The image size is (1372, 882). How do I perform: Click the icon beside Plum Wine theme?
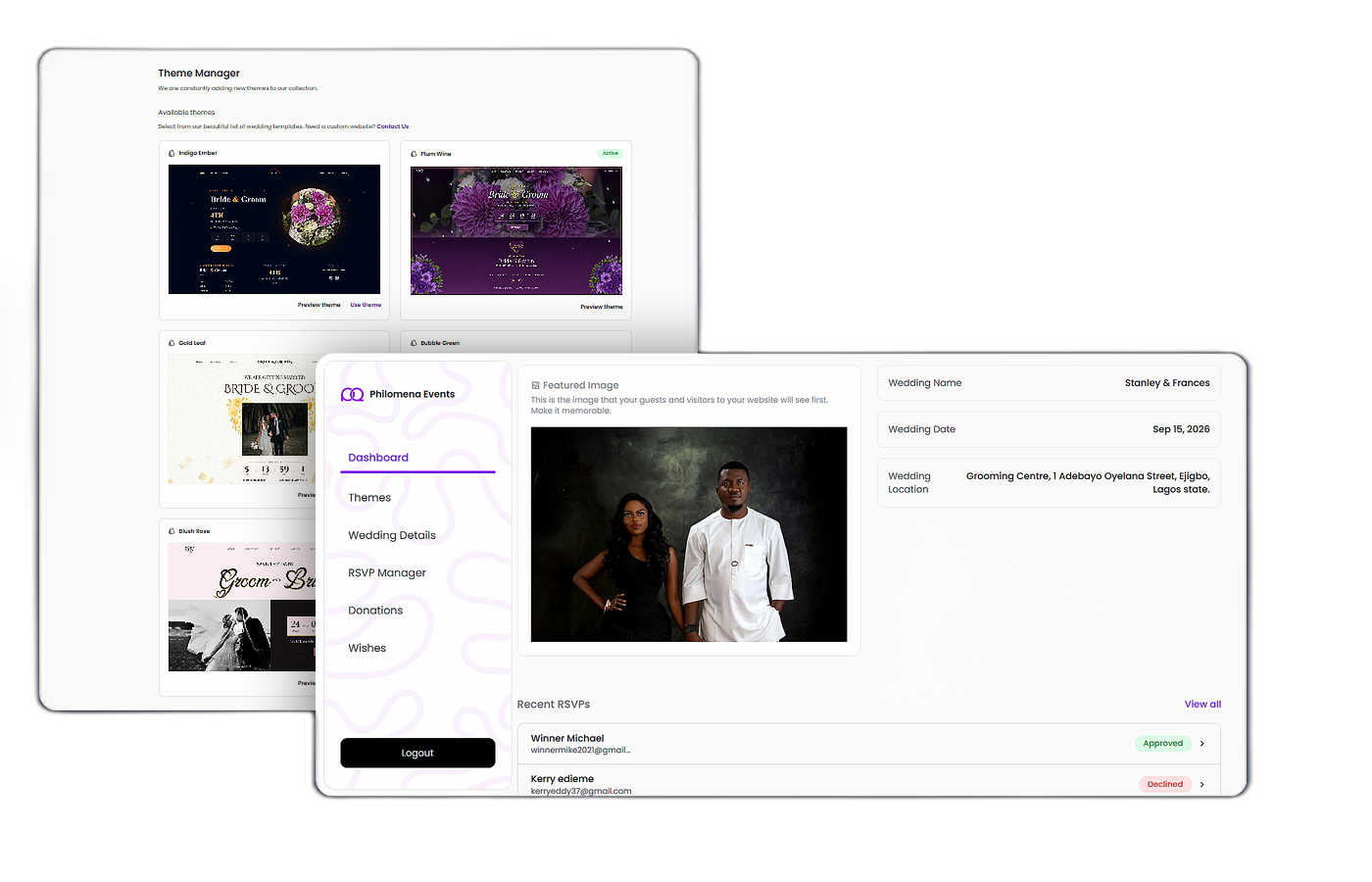414,154
